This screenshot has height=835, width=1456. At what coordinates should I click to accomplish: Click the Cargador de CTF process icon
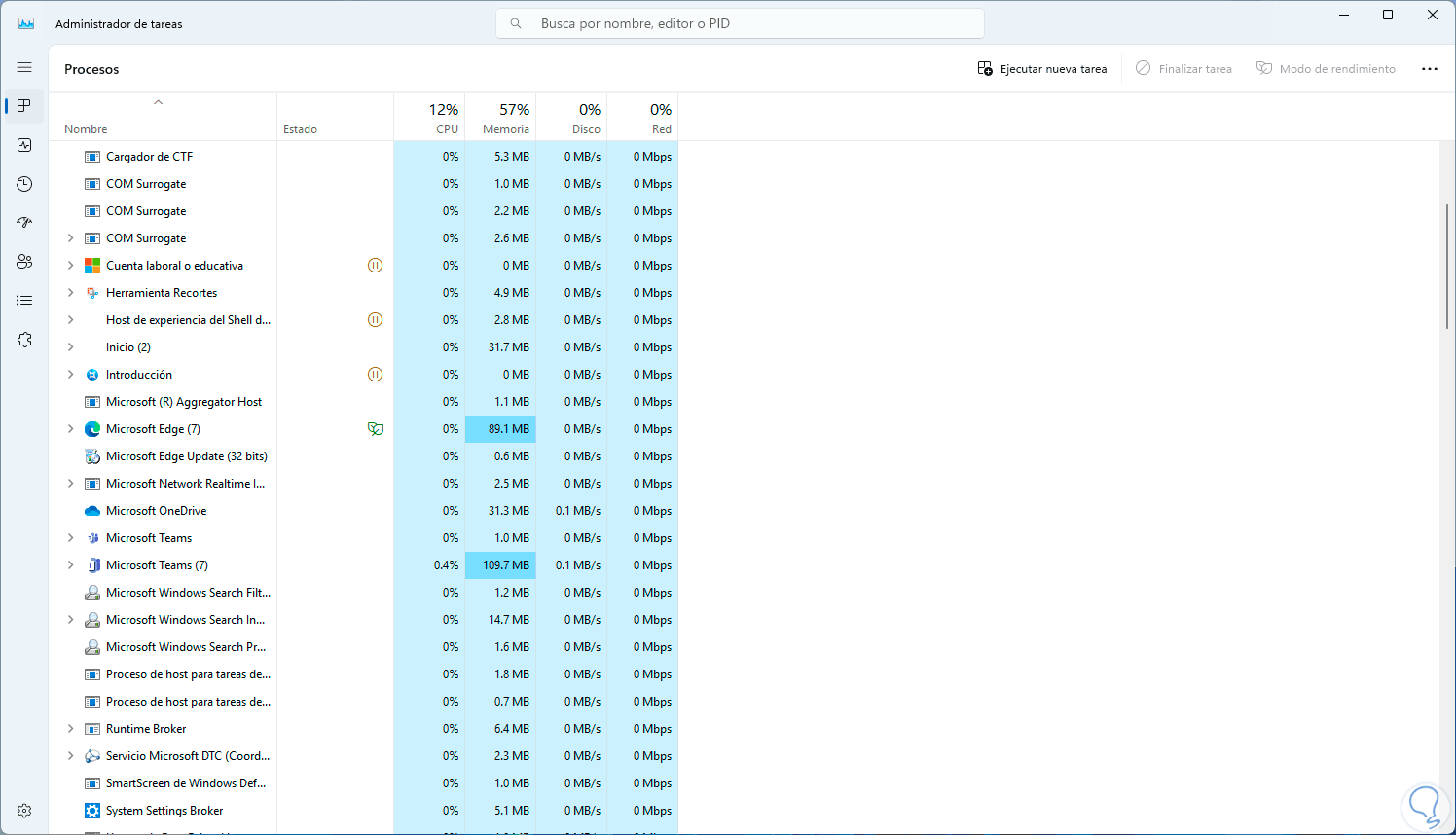tap(92, 157)
